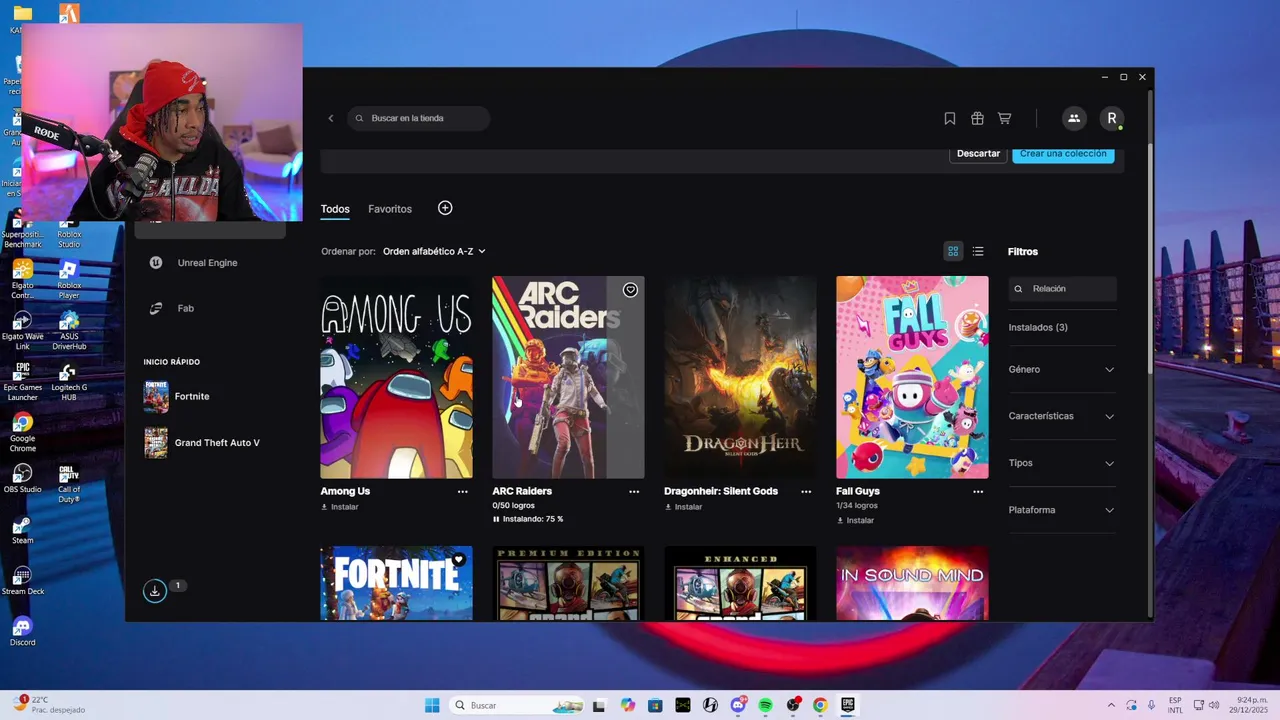The image size is (1280, 720).
Task: Open the ARC Raiders three-dots menu
Action: tap(634, 492)
